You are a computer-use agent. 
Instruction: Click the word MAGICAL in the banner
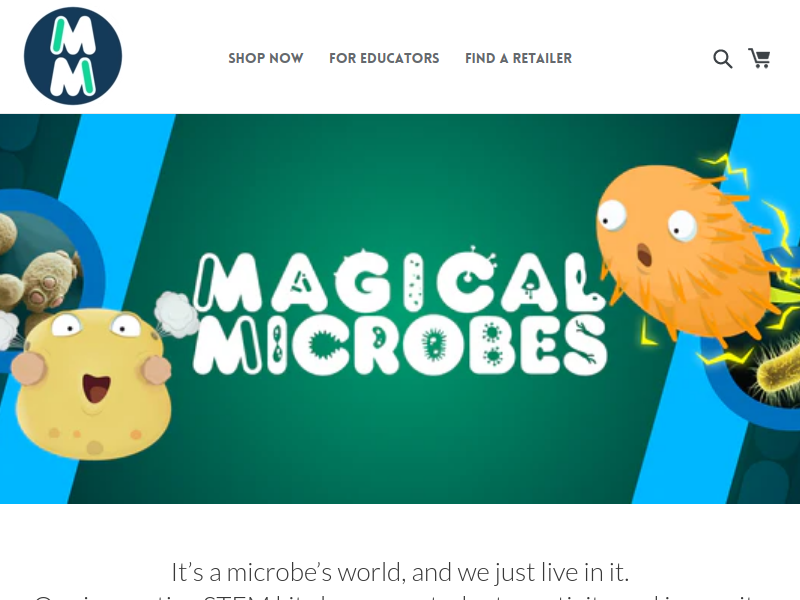point(399,281)
